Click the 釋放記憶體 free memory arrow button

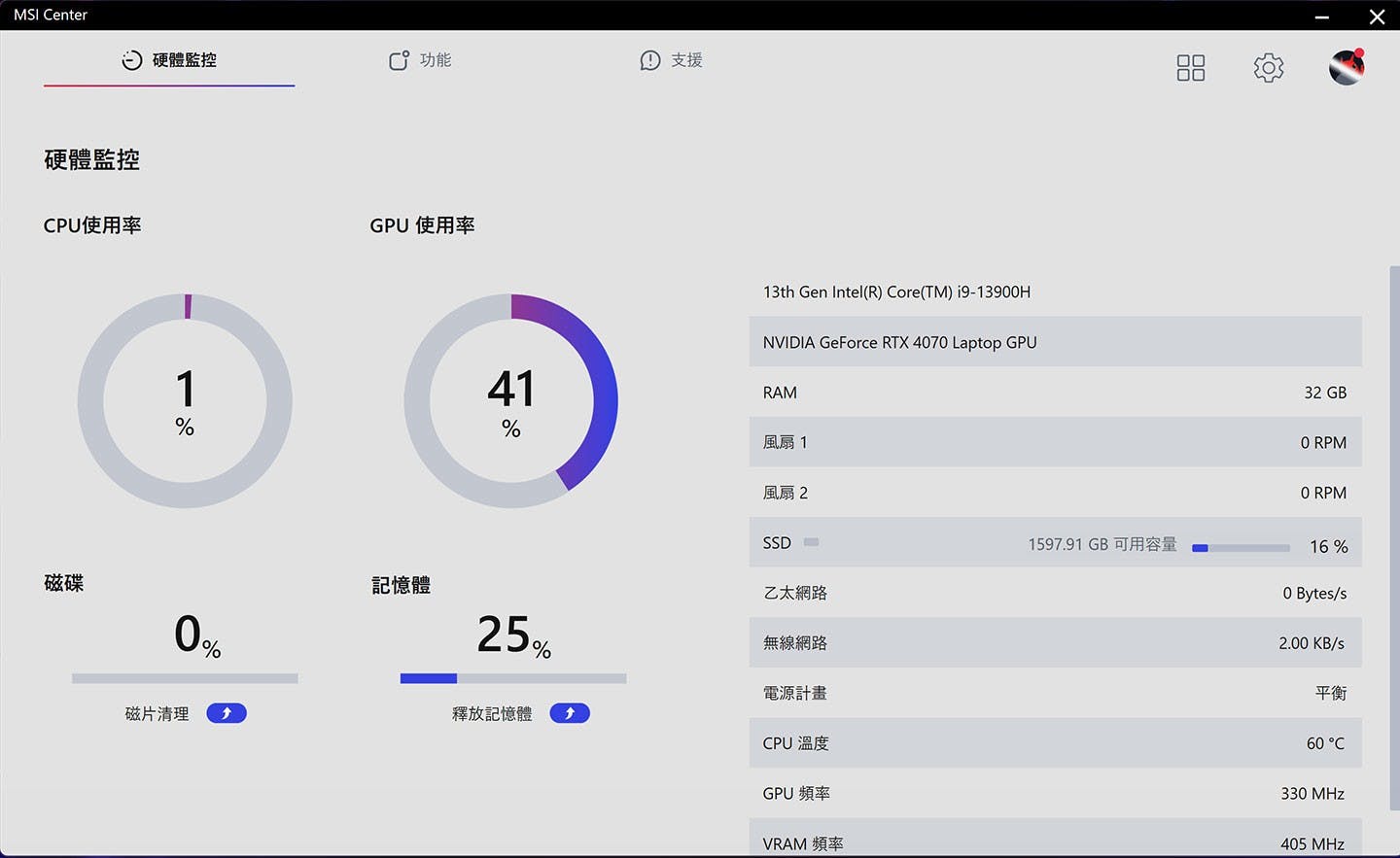pos(570,713)
